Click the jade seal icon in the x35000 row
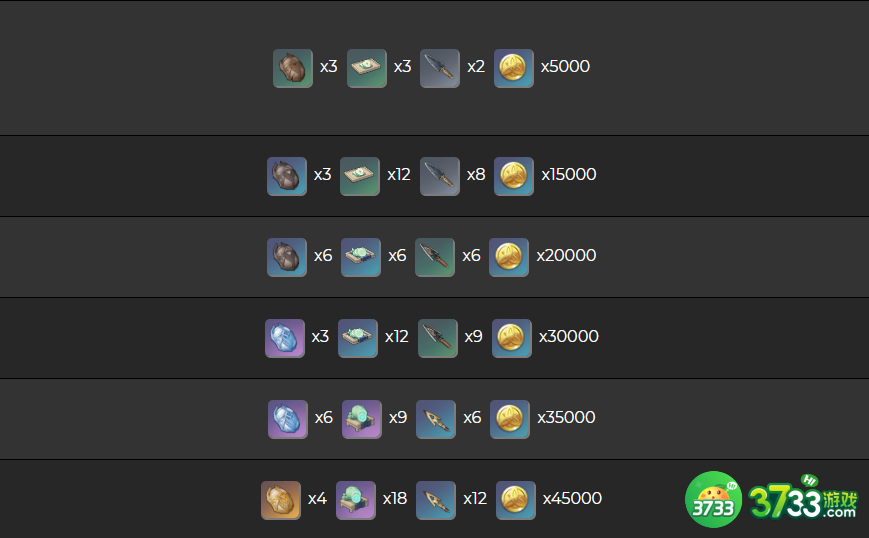This screenshot has height=538, width=869. (x=362, y=419)
